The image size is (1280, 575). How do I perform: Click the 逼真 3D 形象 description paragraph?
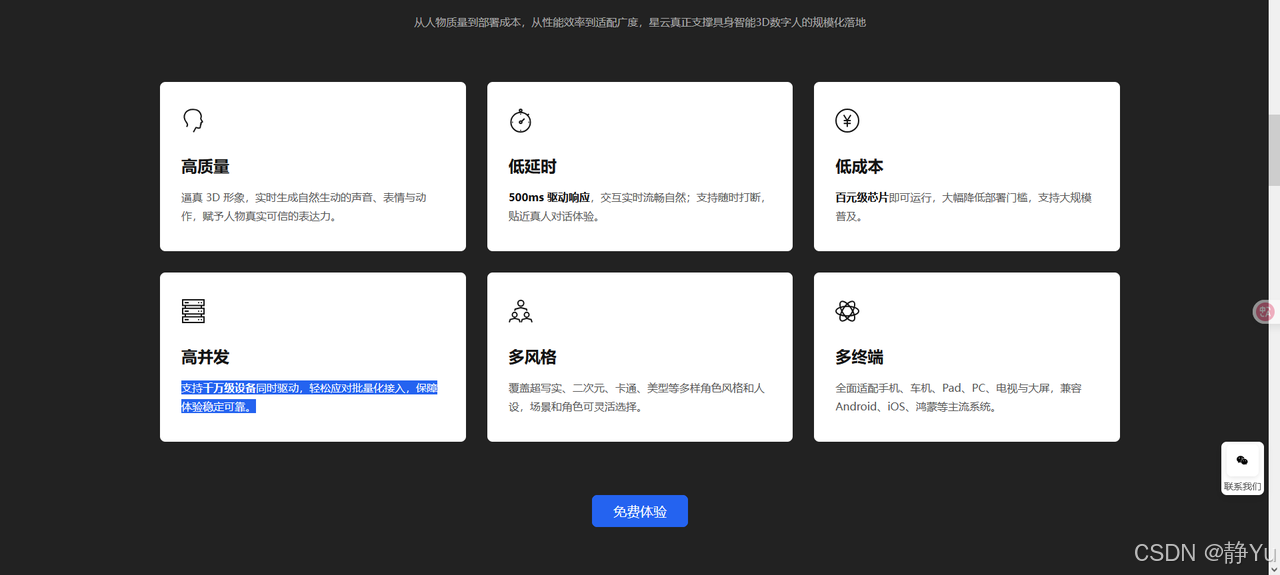[x=304, y=207]
